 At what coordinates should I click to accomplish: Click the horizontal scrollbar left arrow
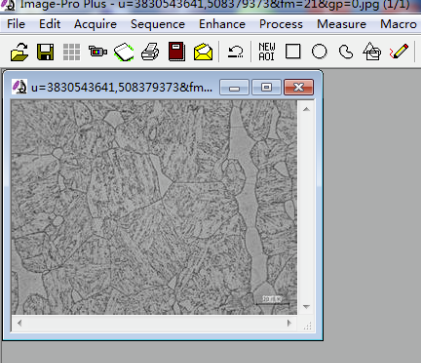20,323
